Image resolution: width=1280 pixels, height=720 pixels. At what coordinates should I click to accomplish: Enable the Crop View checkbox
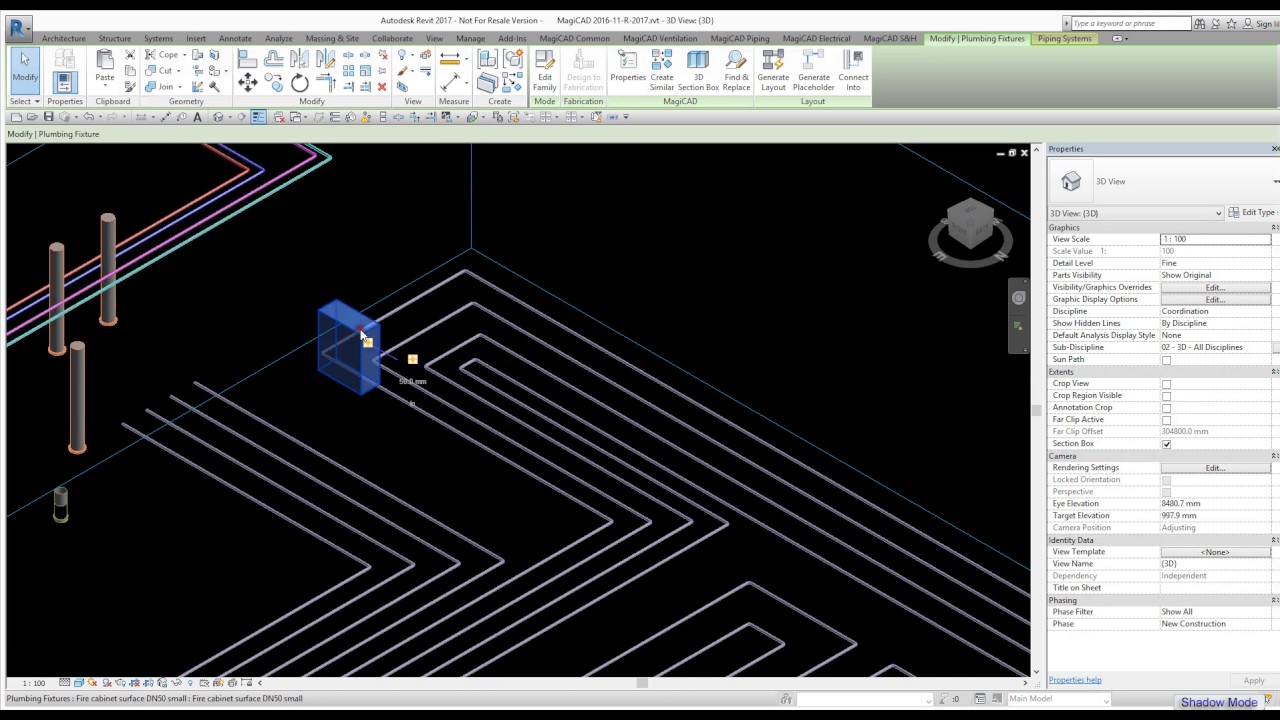1166,384
